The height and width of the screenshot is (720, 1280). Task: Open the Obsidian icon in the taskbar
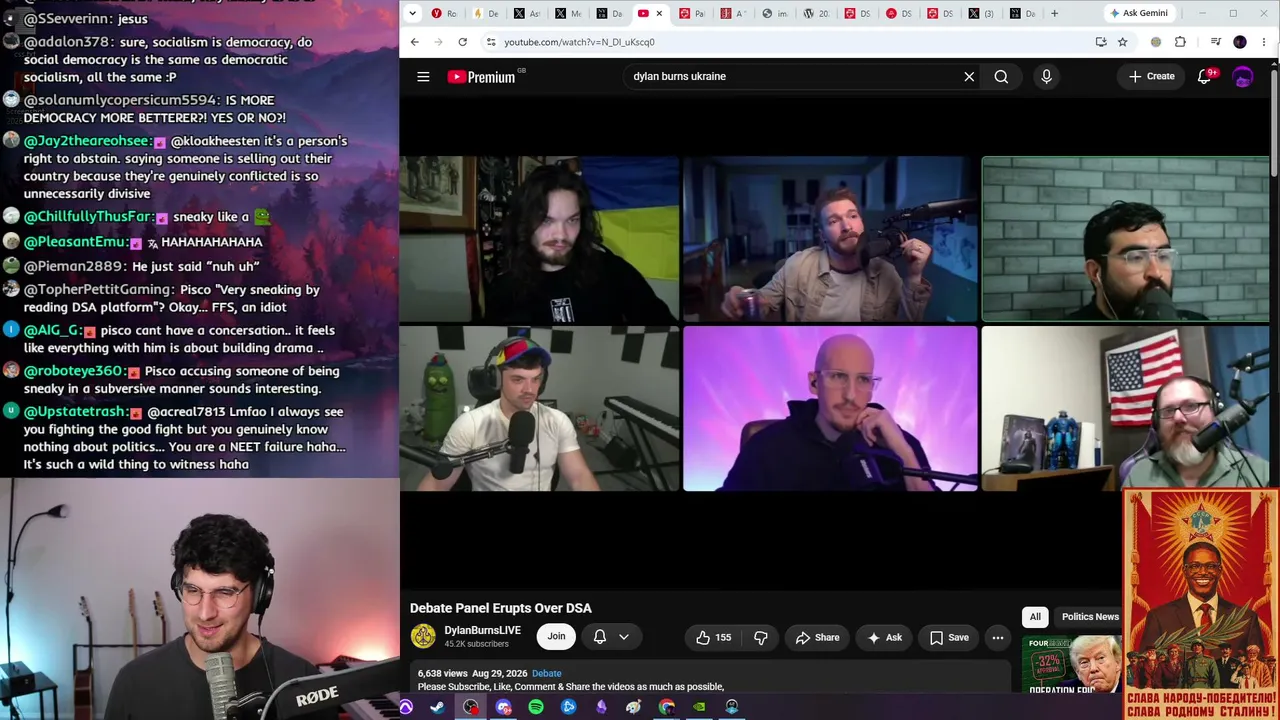point(601,707)
